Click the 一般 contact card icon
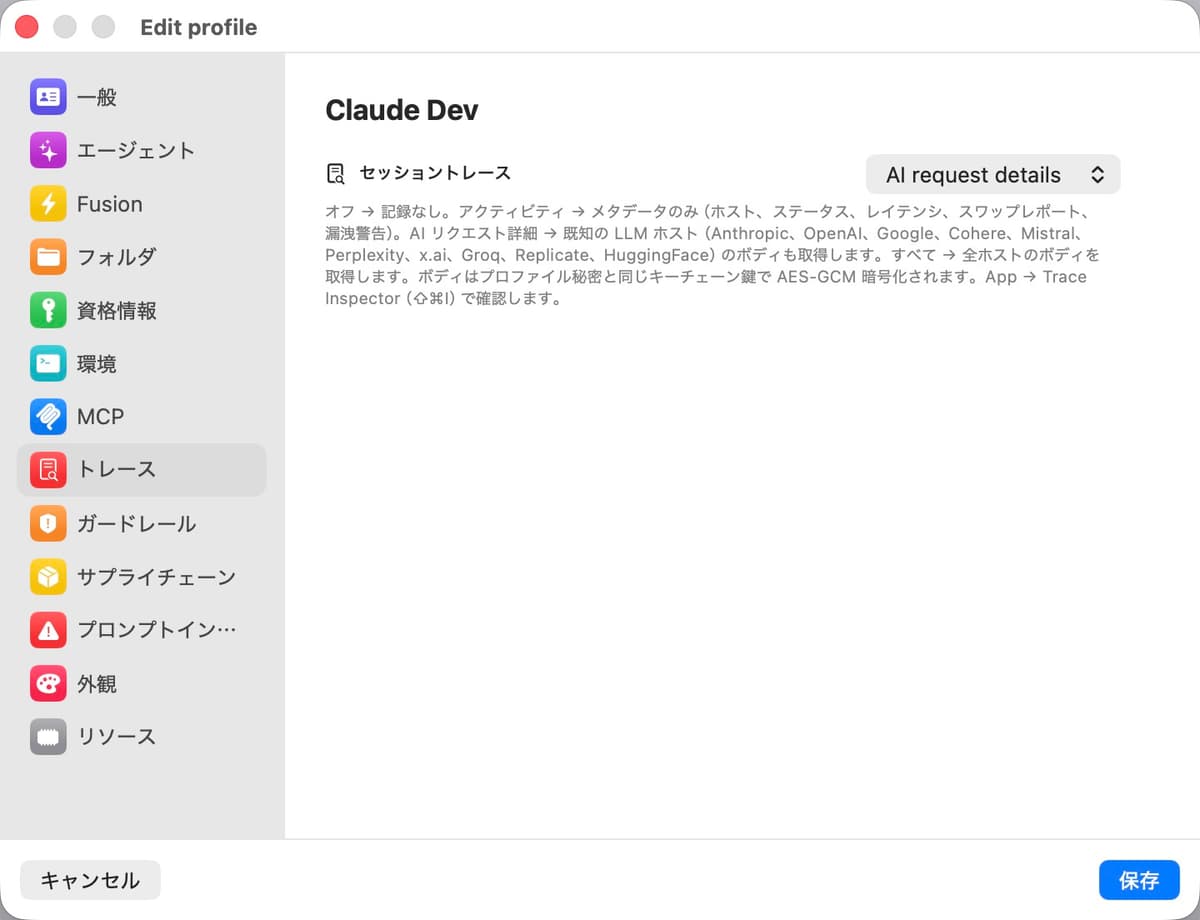This screenshot has height=920, width=1200. (48, 97)
